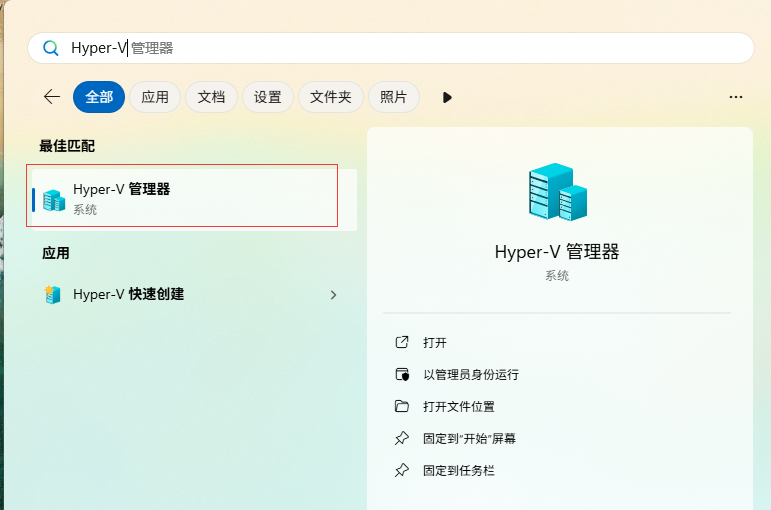Switch to the 照片 filter tab
The width and height of the screenshot is (771, 510).
pyautogui.click(x=394, y=97)
